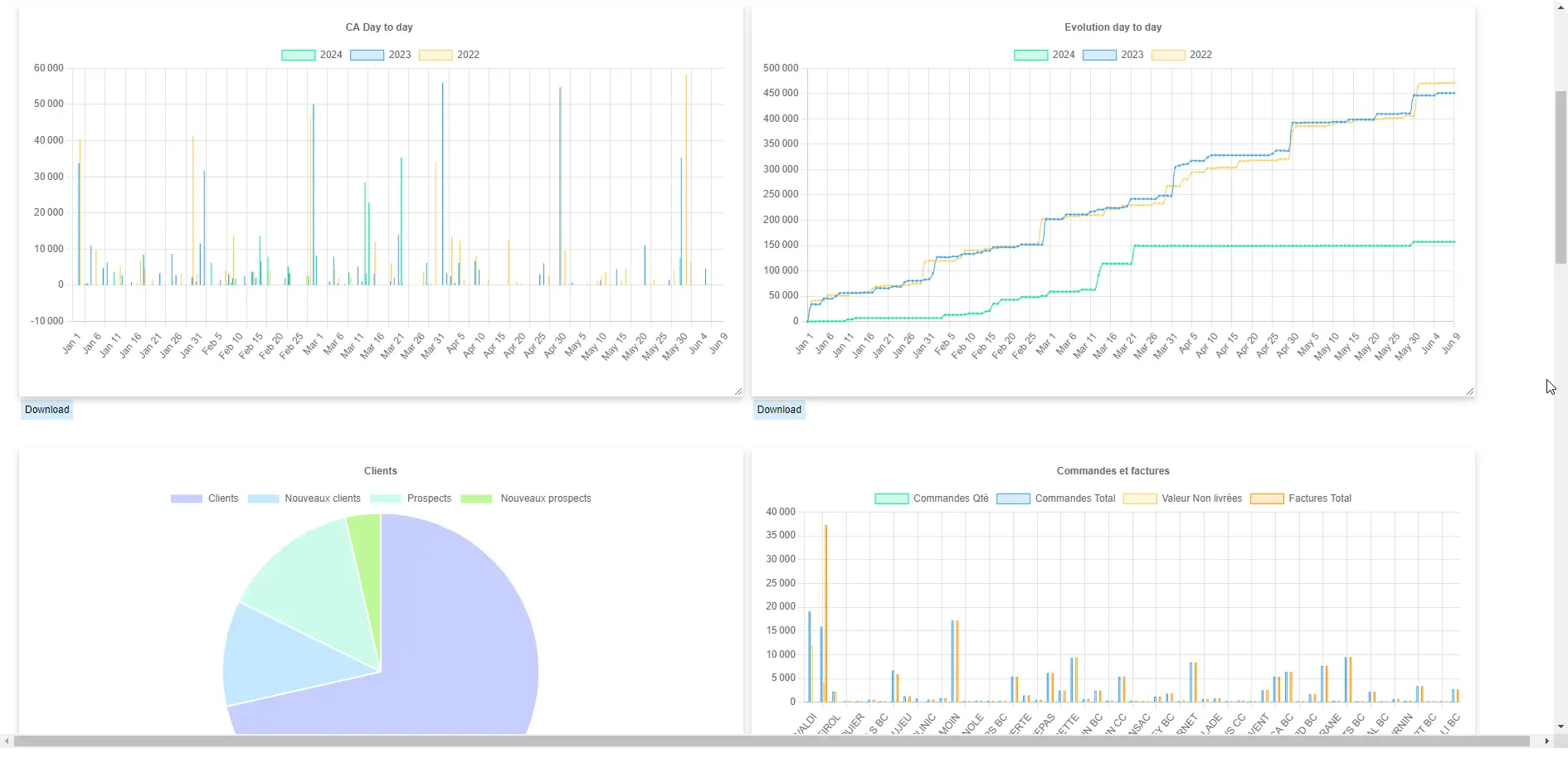Image resolution: width=1568 pixels, height=773 pixels.
Task: Download the CA Day to day chart
Action: point(46,410)
